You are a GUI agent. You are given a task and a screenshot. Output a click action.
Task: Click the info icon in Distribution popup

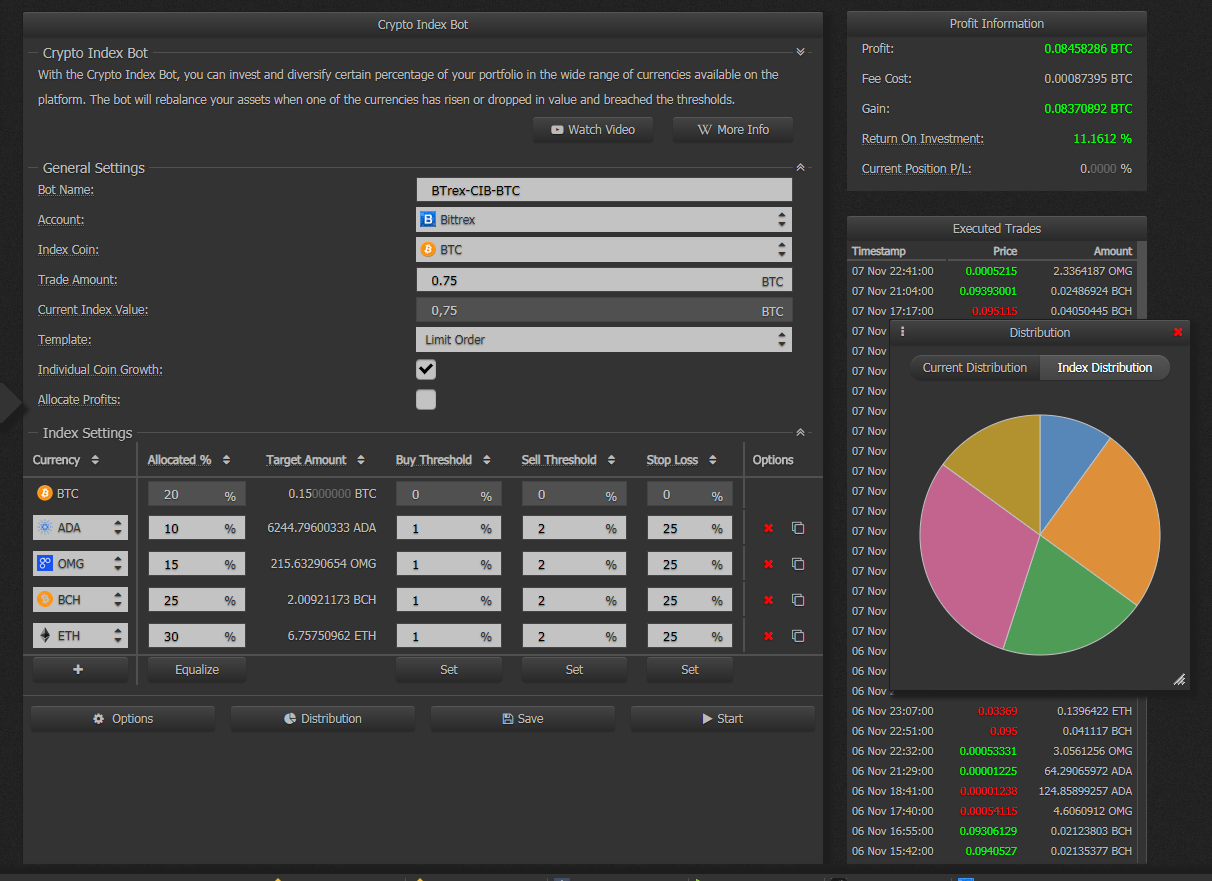click(x=902, y=332)
